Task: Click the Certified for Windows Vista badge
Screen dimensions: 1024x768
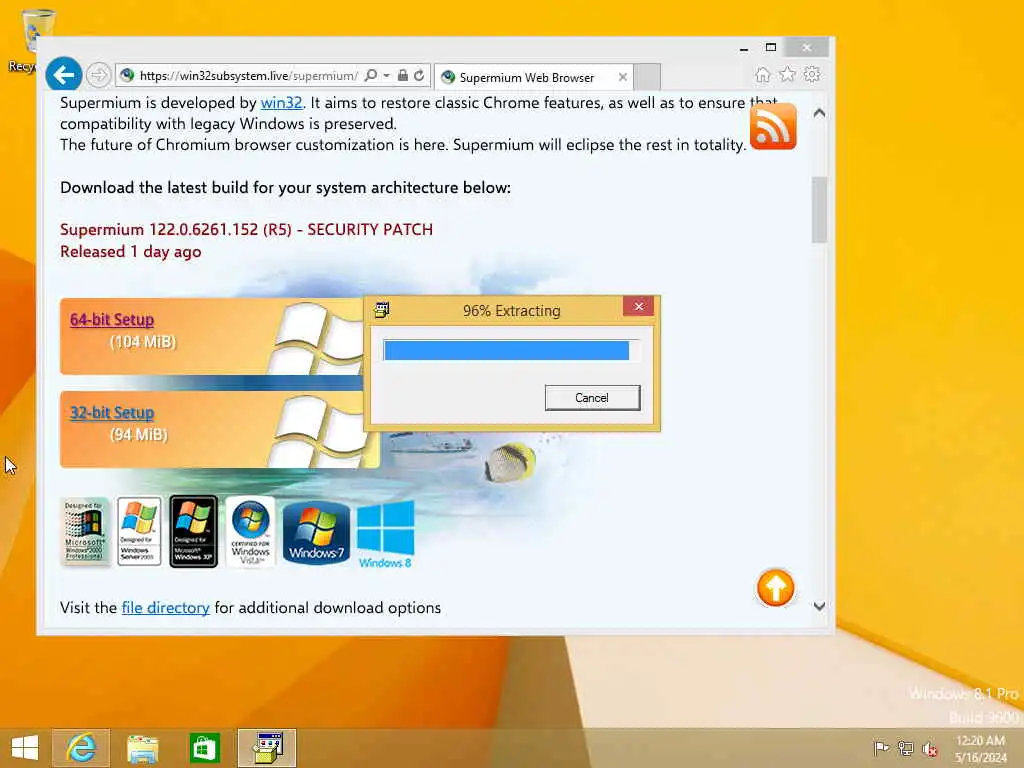Action: click(x=251, y=532)
